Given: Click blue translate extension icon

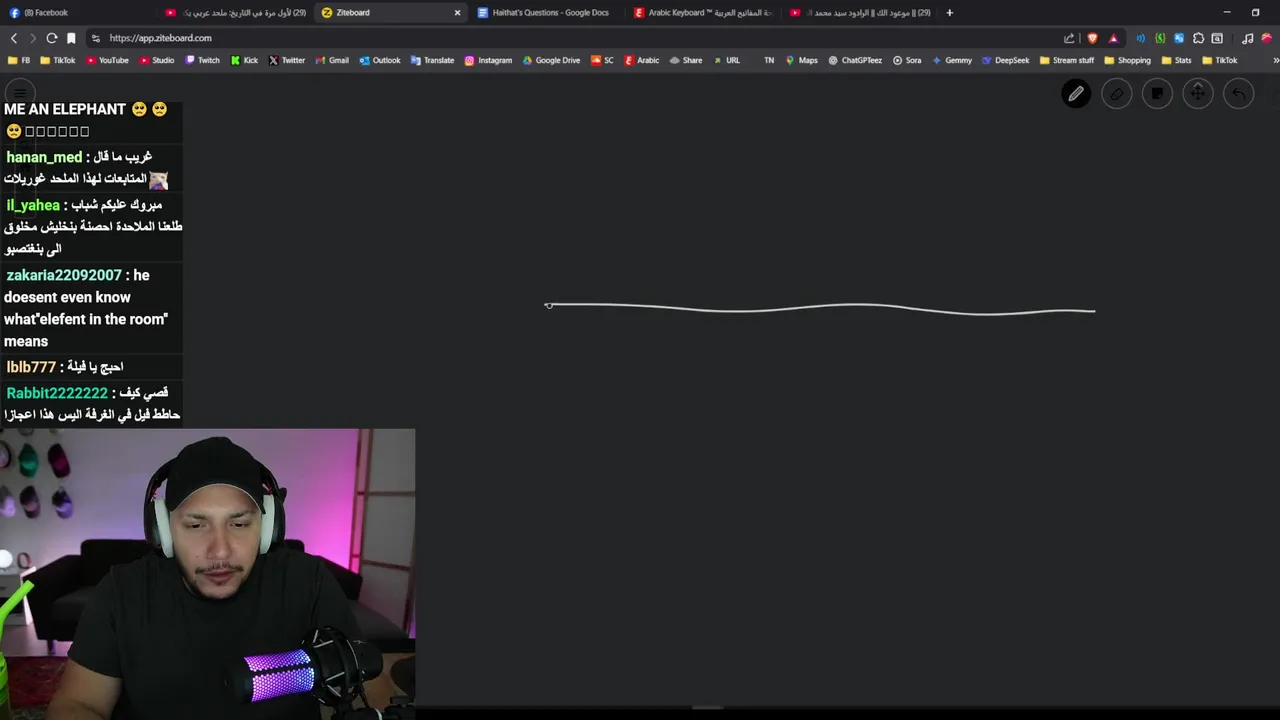Looking at the screenshot, I should pyautogui.click(x=1179, y=38).
